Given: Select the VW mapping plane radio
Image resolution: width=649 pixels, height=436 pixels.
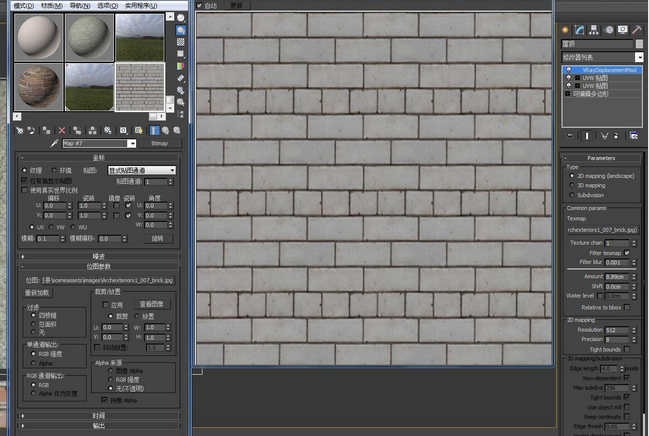Looking at the screenshot, I should coord(51,227).
